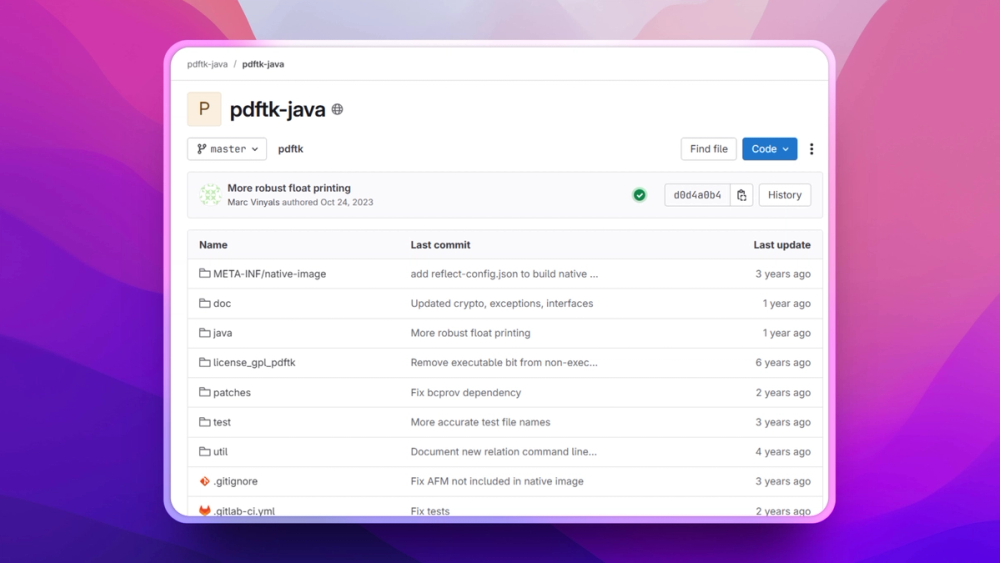Click Marc Vinyals author avatar

(210, 194)
